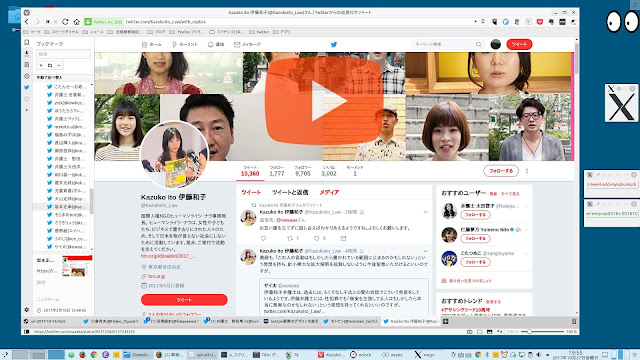Open the address bar history dropdown arrow
The width and height of the screenshot is (640, 360).
pos(476,22)
